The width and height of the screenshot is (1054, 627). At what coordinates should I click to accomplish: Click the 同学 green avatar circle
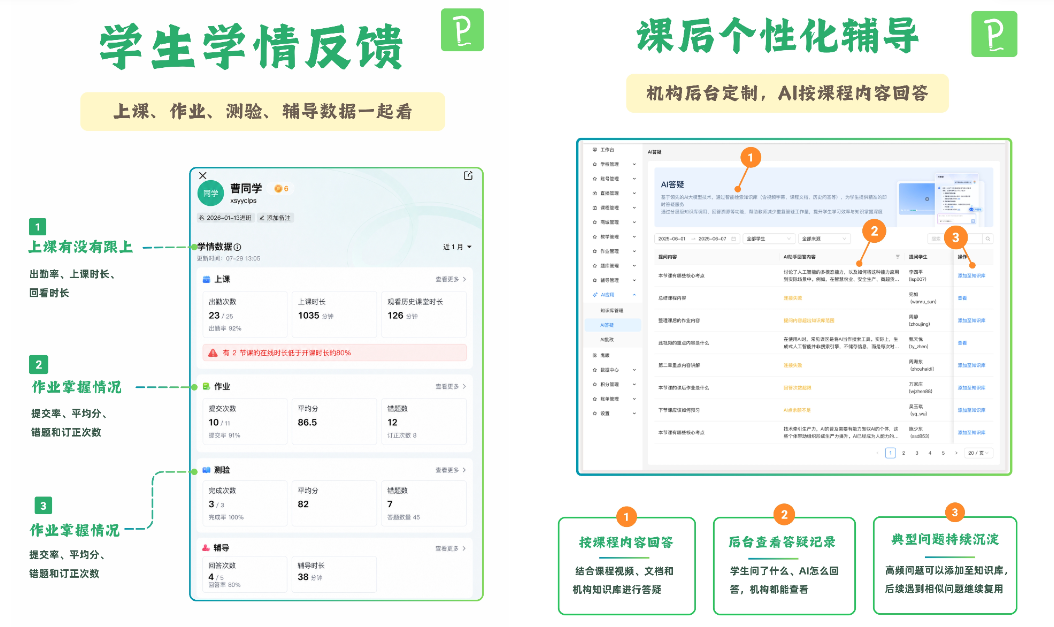[x=210, y=194]
